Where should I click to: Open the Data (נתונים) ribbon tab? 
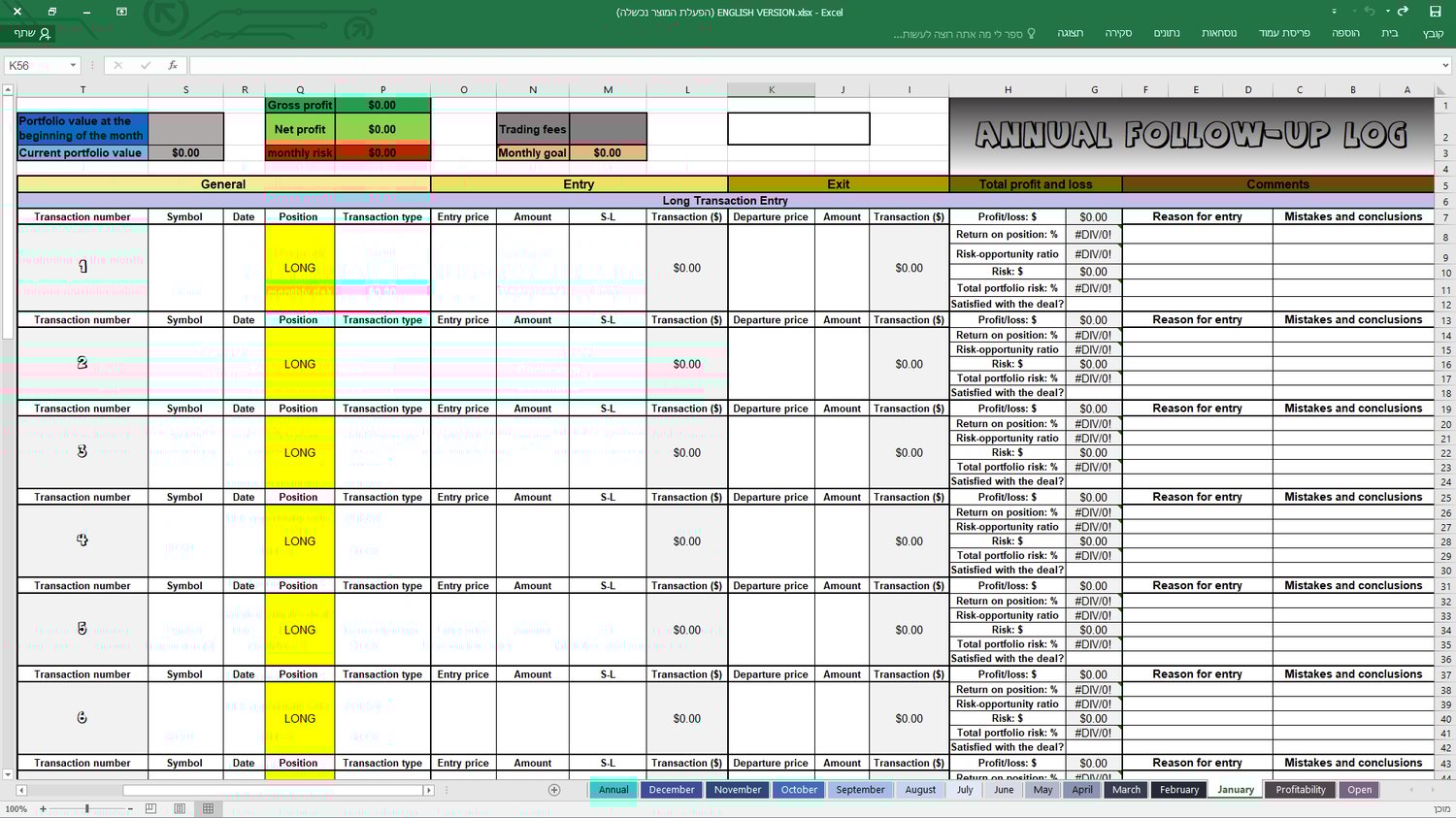[1167, 33]
